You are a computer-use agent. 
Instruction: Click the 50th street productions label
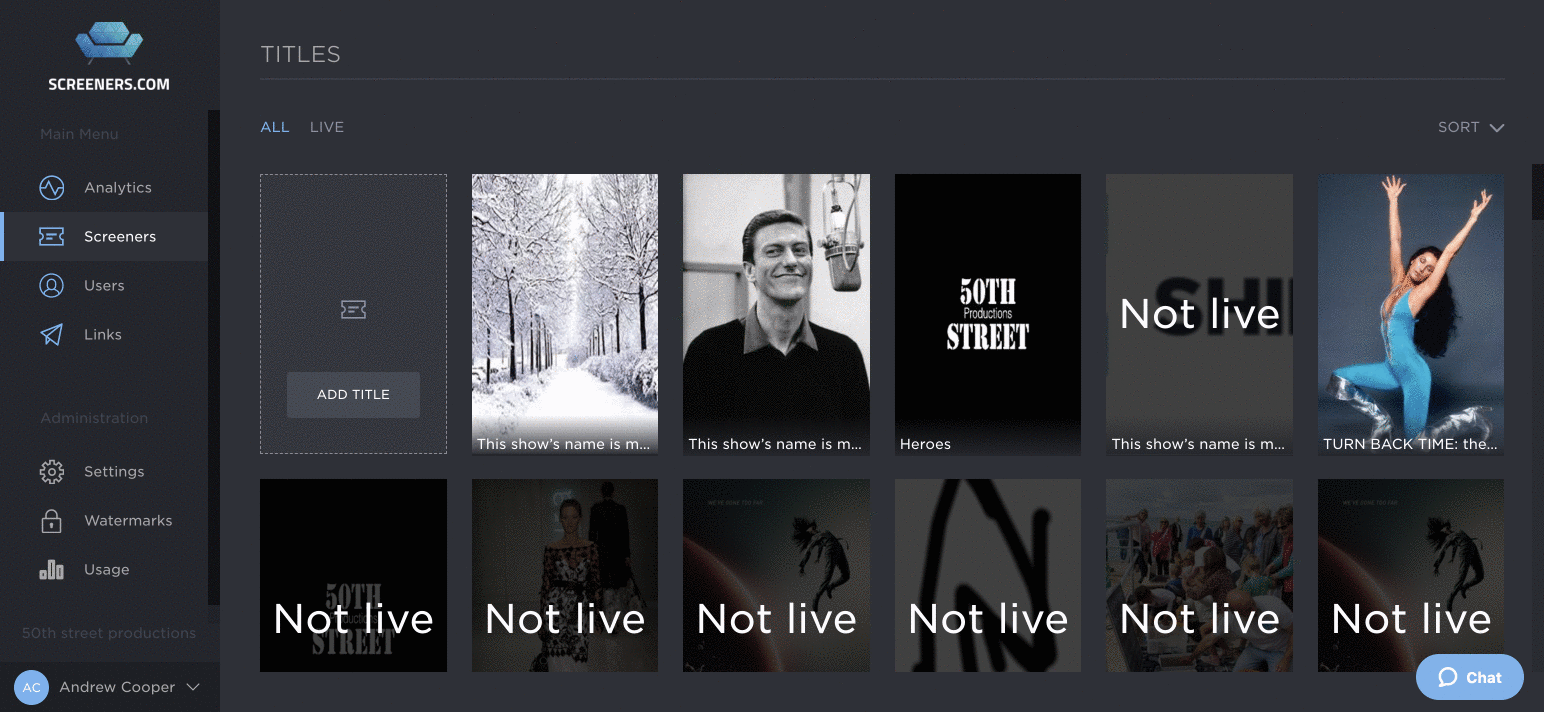pos(109,633)
